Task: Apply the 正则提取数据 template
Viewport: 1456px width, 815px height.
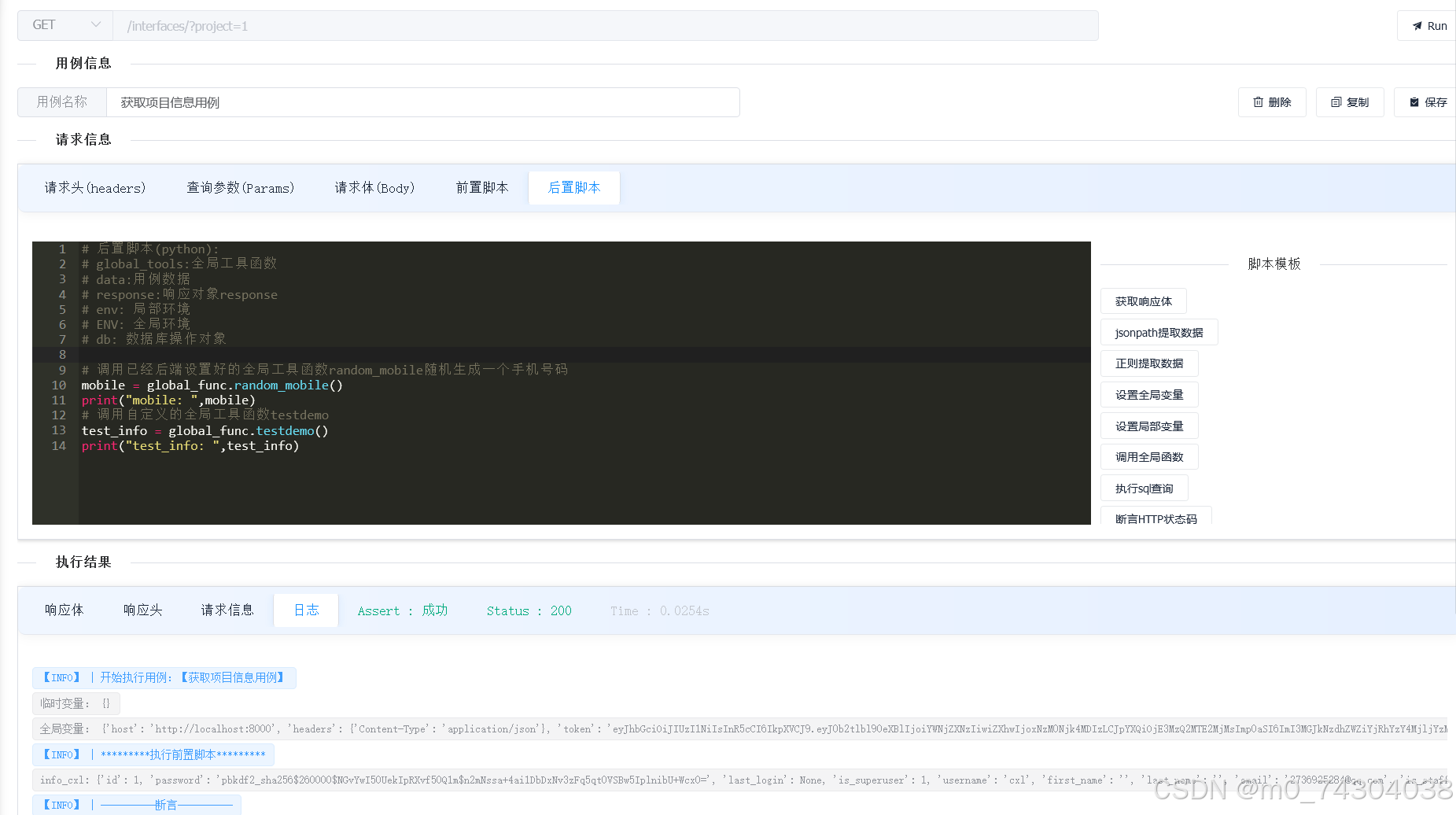Action: [x=1148, y=363]
